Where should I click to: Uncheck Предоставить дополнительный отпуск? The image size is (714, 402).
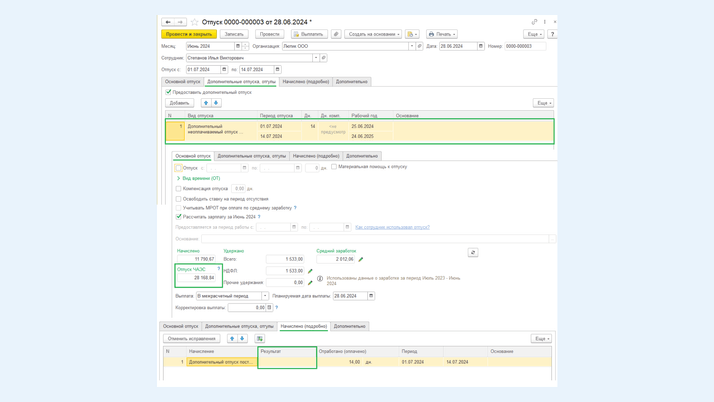point(169,92)
